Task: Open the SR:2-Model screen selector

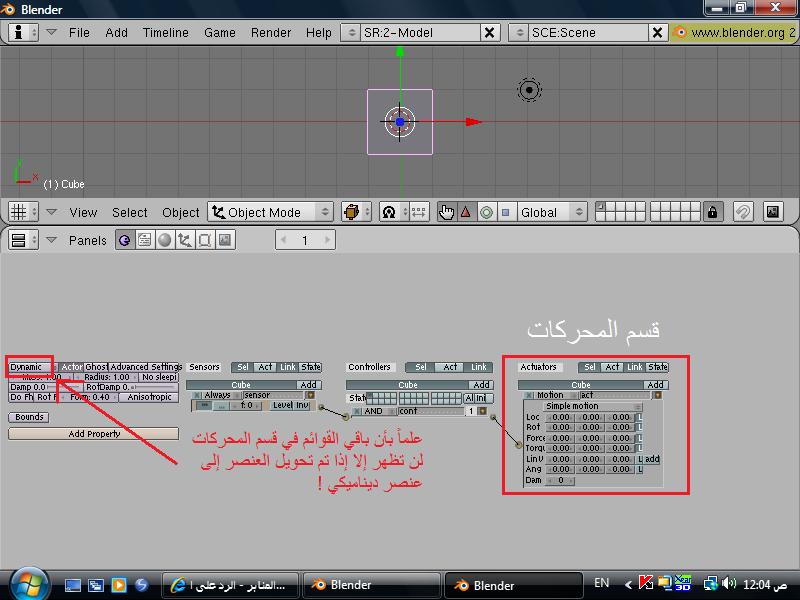Action: point(351,33)
